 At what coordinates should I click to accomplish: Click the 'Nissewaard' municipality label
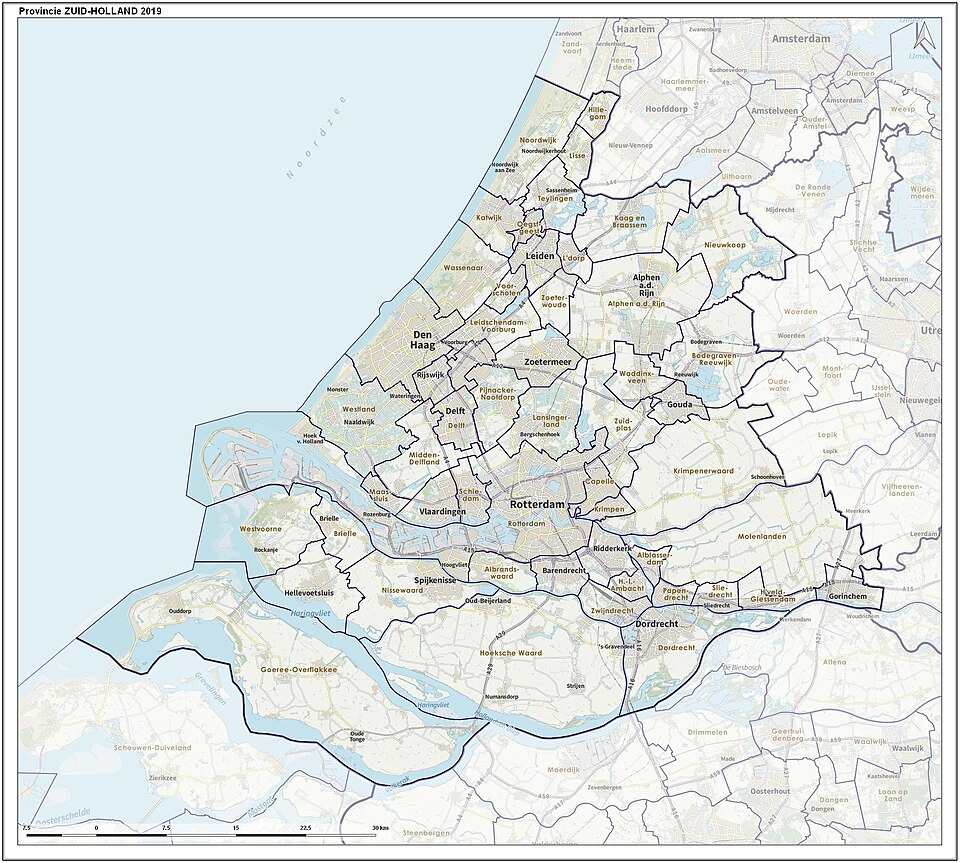pos(402,591)
